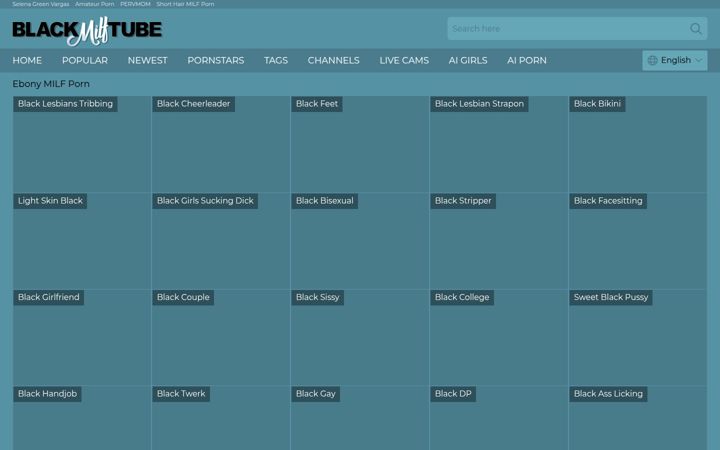Open the AI PORN menu item
Image resolution: width=720 pixels, height=450 pixels.
pos(527,61)
